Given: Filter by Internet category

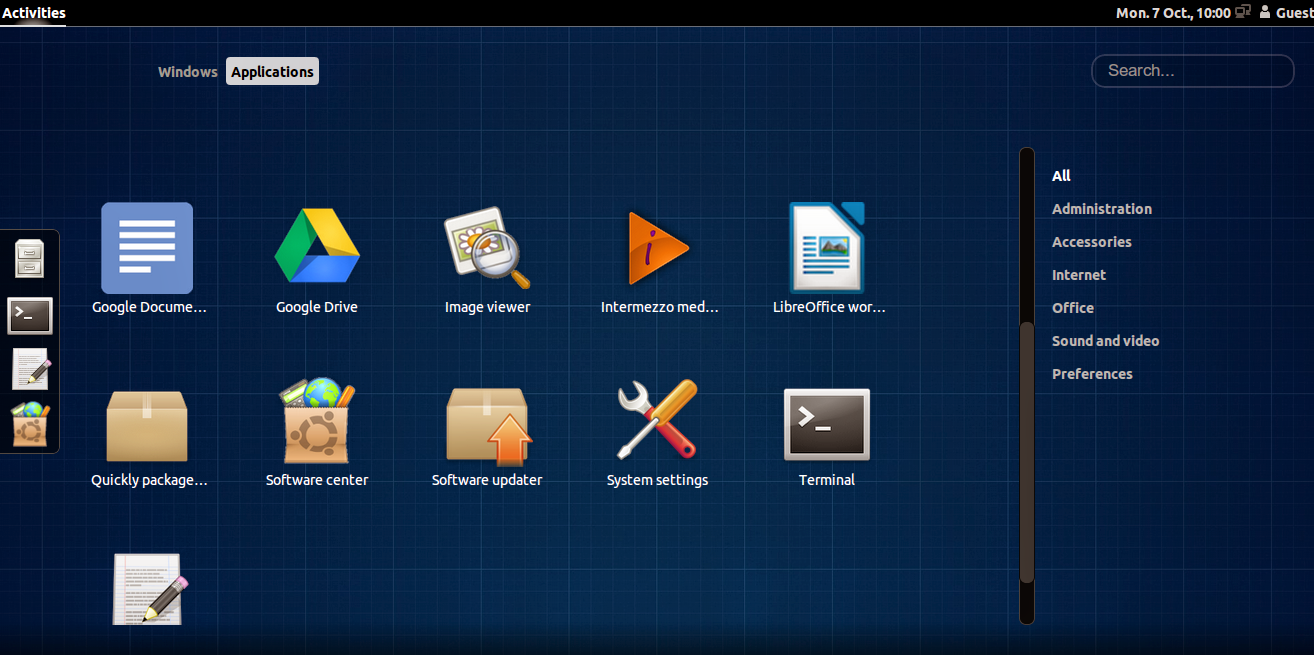Looking at the screenshot, I should click(x=1079, y=275).
